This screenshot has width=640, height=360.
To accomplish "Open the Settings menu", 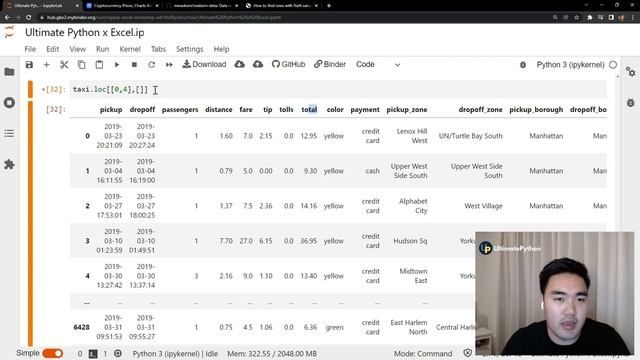I will pos(189,49).
